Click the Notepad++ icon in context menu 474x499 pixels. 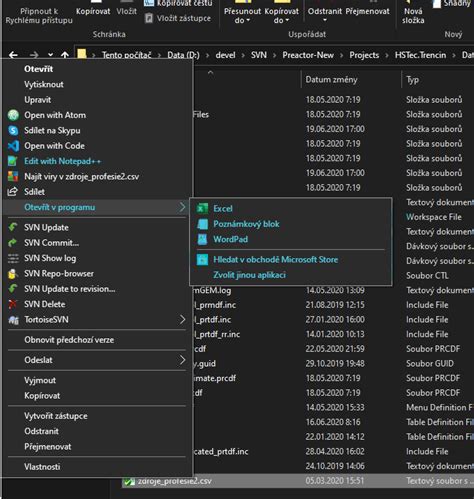pyautogui.click(x=13, y=161)
